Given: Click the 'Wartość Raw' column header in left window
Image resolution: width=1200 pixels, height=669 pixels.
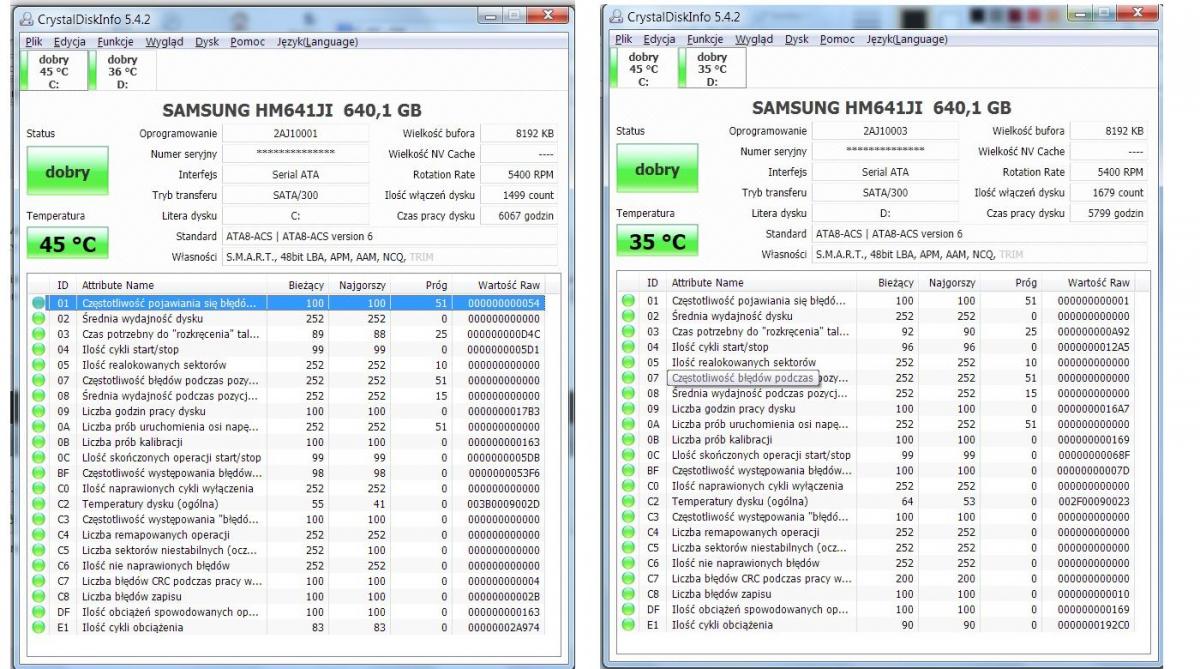Looking at the screenshot, I should 509,285.
